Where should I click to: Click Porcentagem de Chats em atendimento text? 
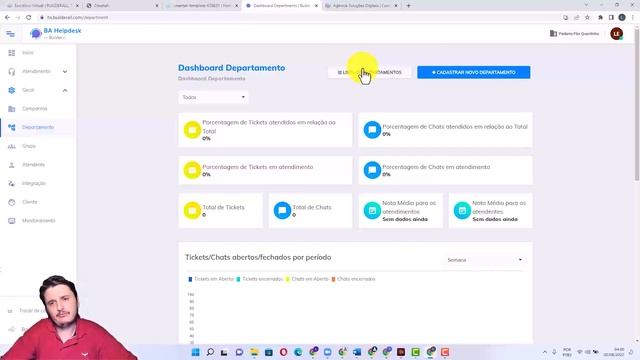(x=436, y=167)
